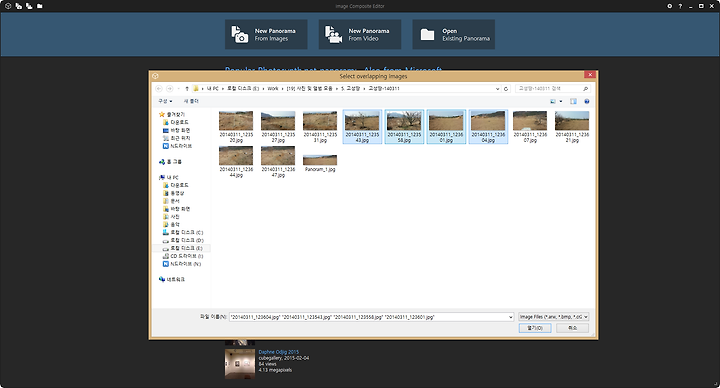This screenshot has width=720, height=388.
Task: Select thumbnail 20140311_123543.jpg
Action: (362, 127)
